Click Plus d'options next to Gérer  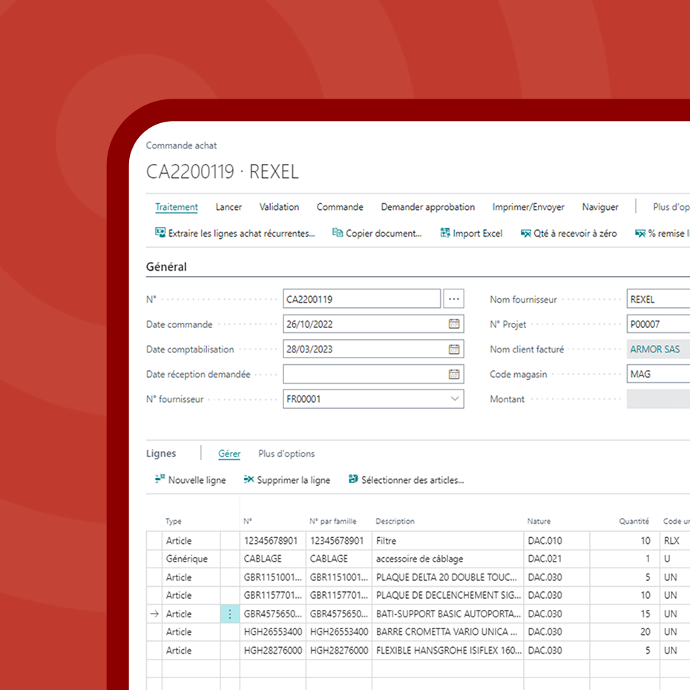286,453
